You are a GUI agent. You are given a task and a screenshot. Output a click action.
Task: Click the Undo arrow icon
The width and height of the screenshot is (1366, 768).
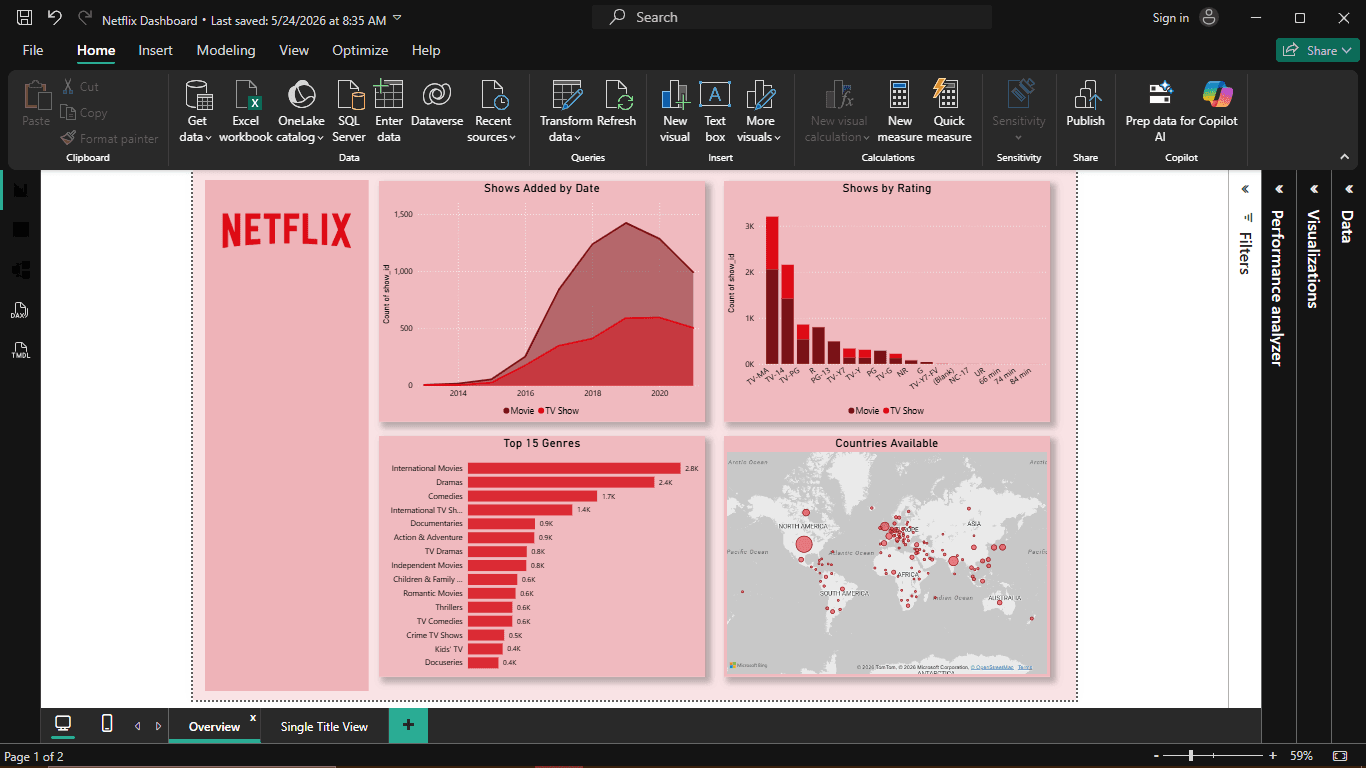(54, 18)
